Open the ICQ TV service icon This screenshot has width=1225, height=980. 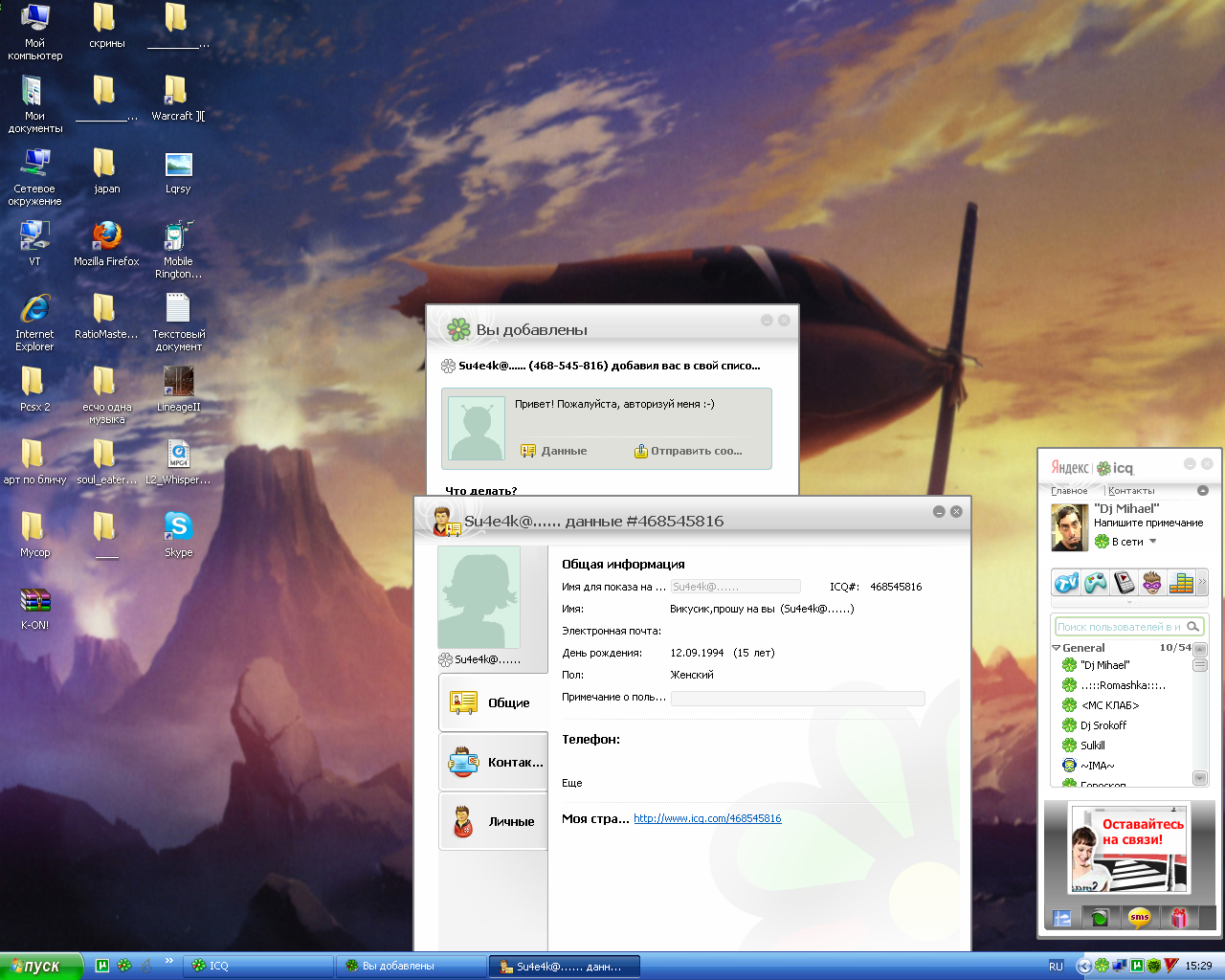click(x=1066, y=582)
